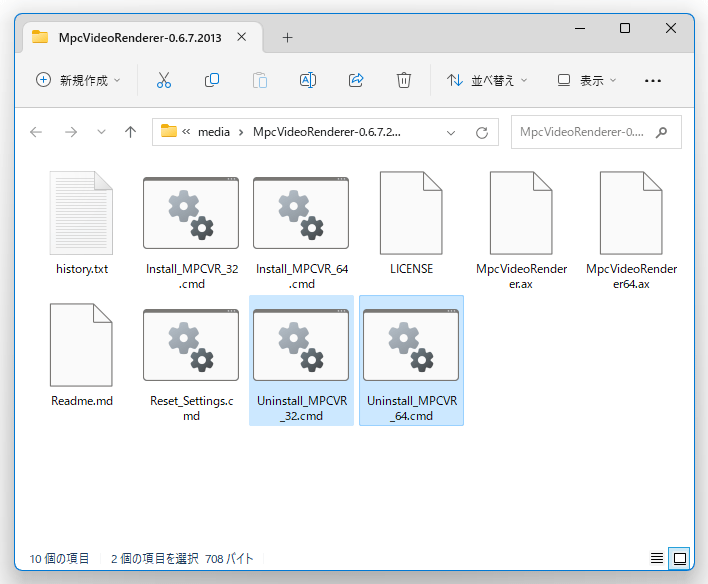Click the Share icon in toolbar
Image resolution: width=708 pixels, height=584 pixels.
356,80
